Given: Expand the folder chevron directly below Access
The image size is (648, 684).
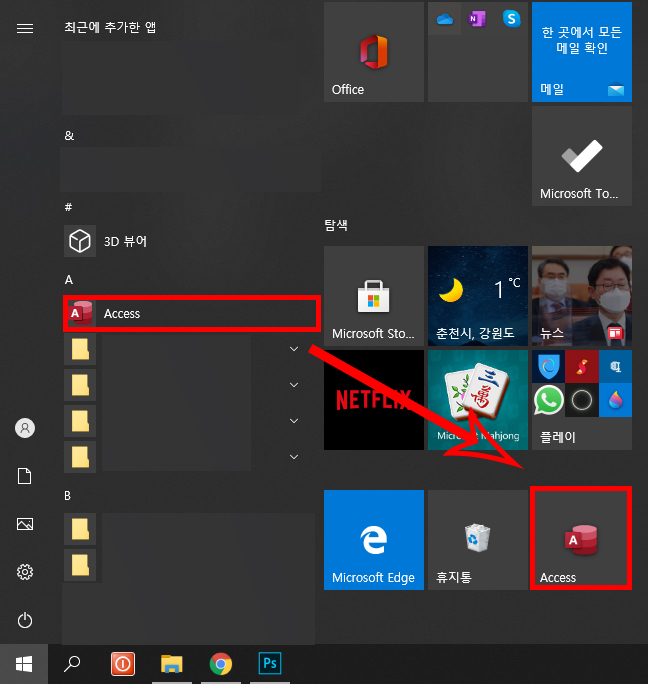Looking at the screenshot, I should (x=294, y=349).
